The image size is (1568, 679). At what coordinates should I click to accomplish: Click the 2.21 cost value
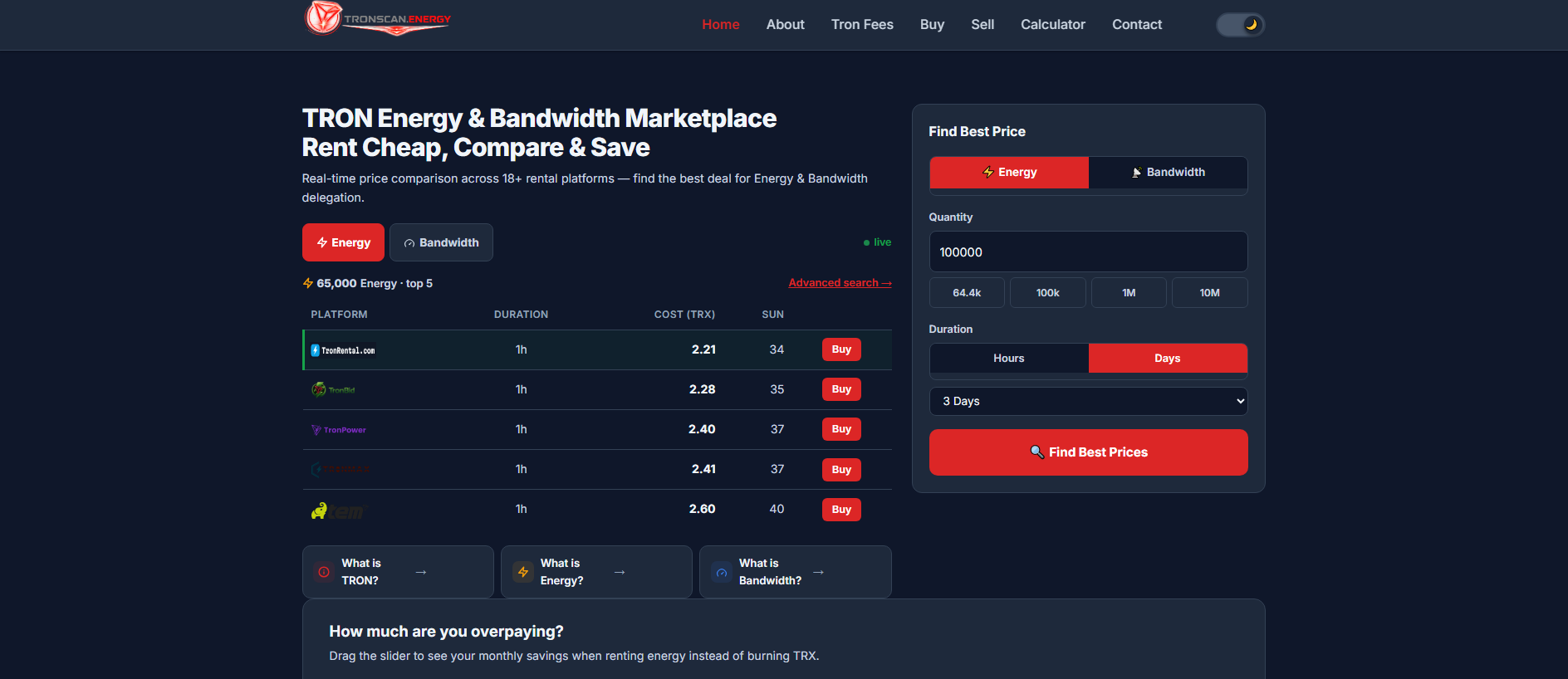pyautogui.click(x=703, y=349)
